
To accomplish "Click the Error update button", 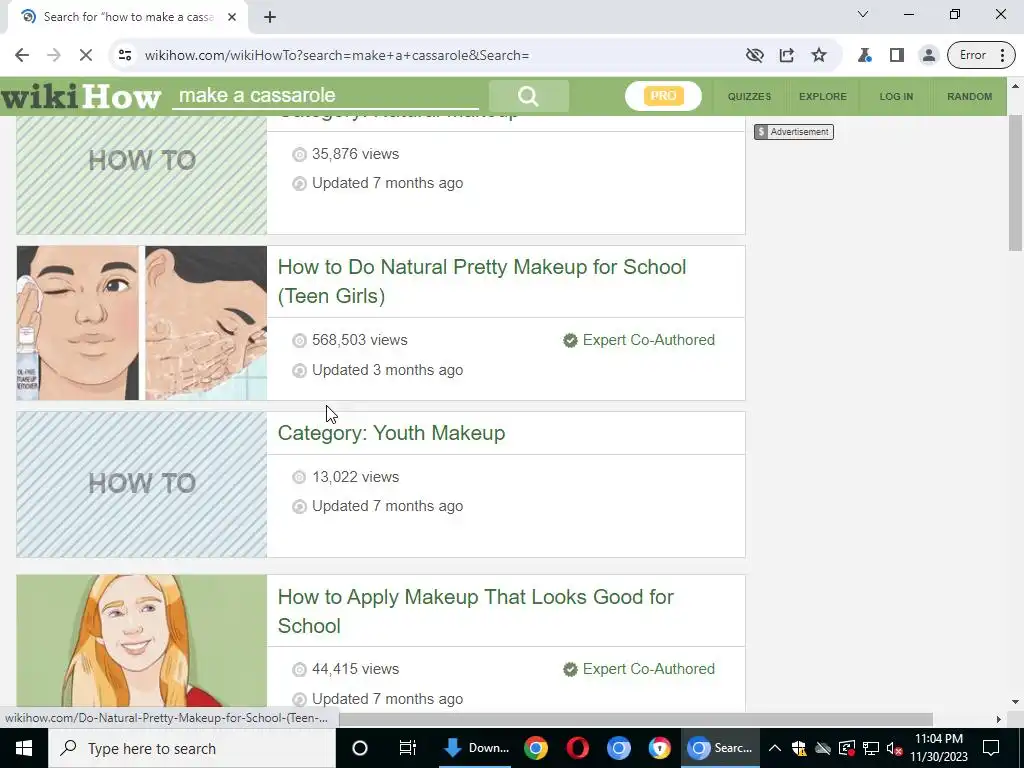I will pos(972,56).
